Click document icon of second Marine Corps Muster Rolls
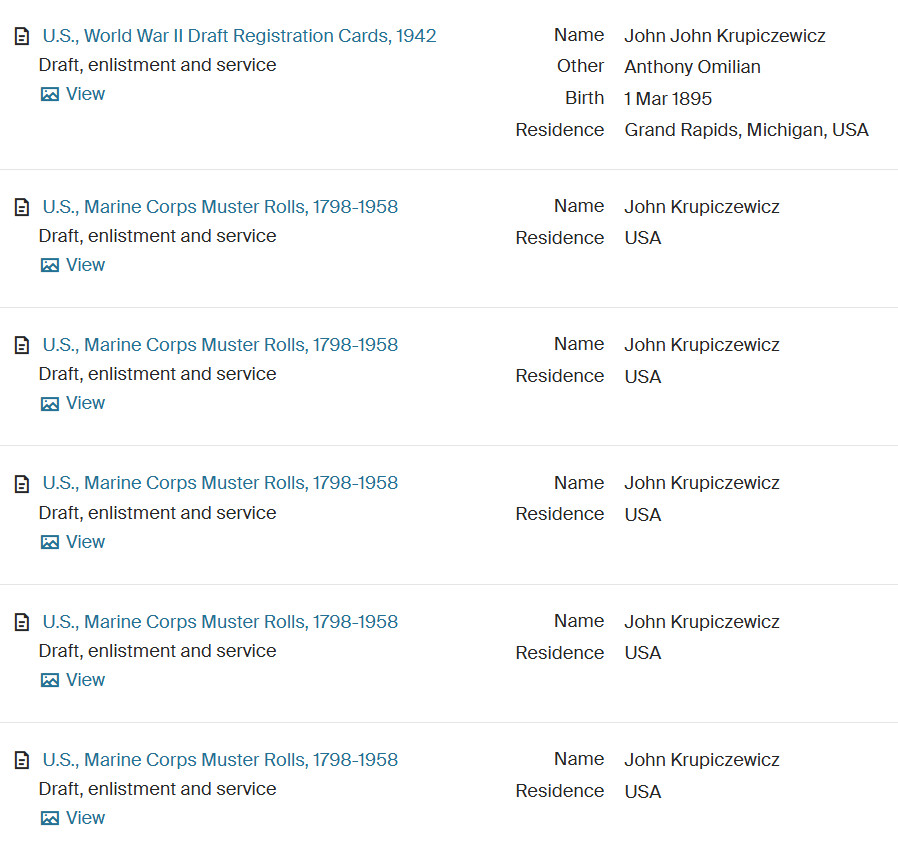The image size is (898, 842). [22, 346]
